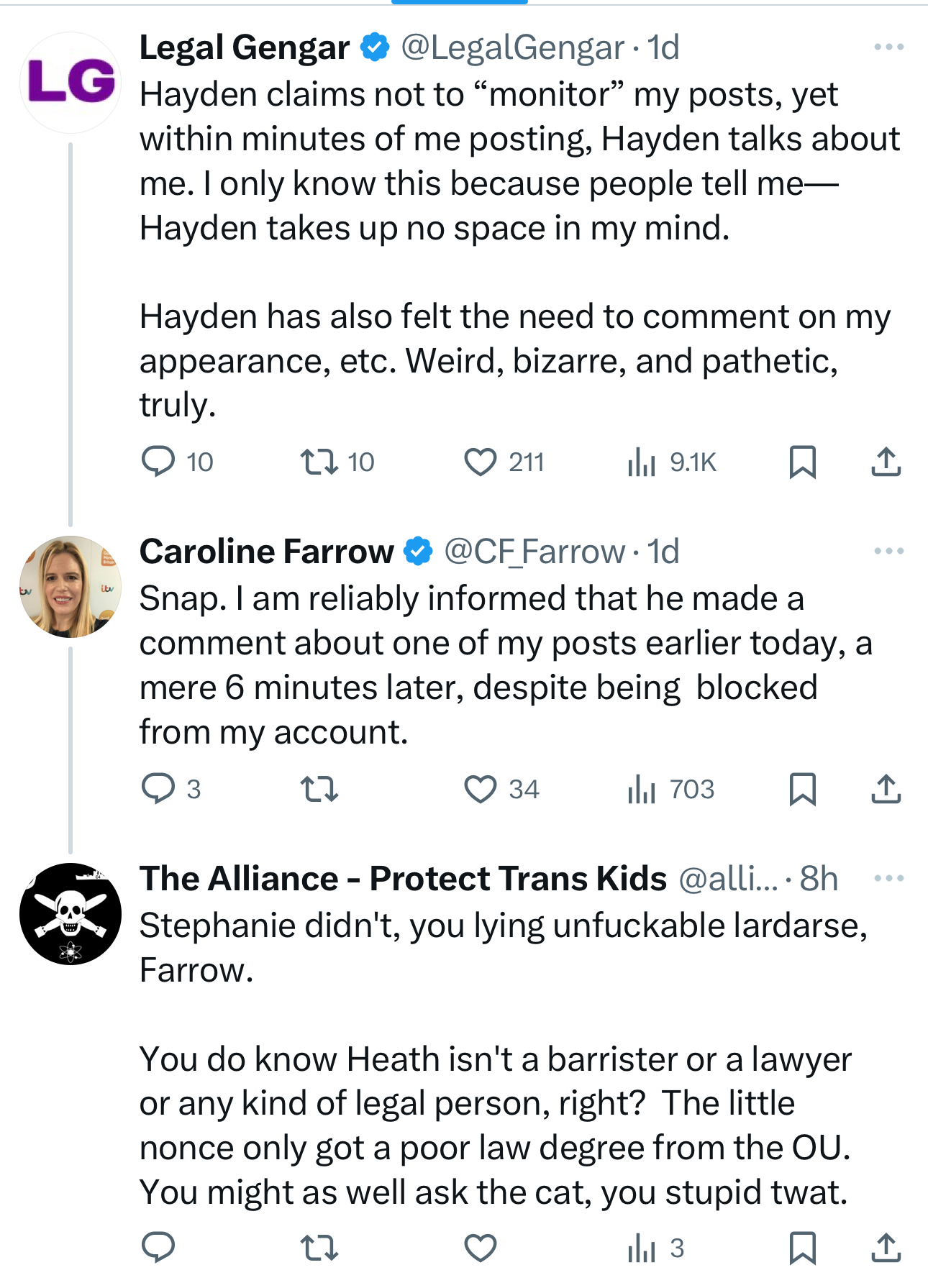The height and width of the screenshot is (1288, 928).
Task: View analytics showing 9.1K views
Action: (x=642, y=462)
